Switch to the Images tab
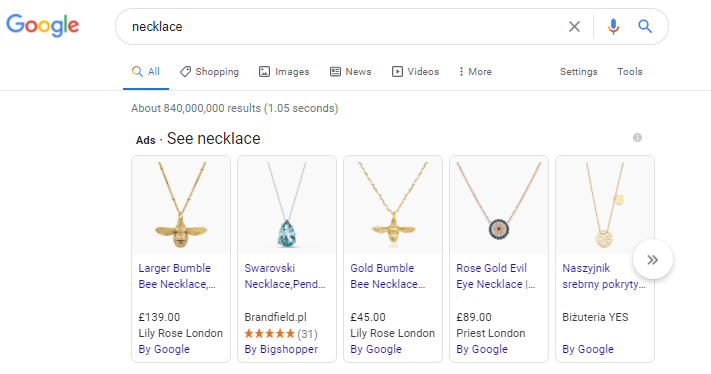The image size is (711, 374). click(x=284, y=72)
